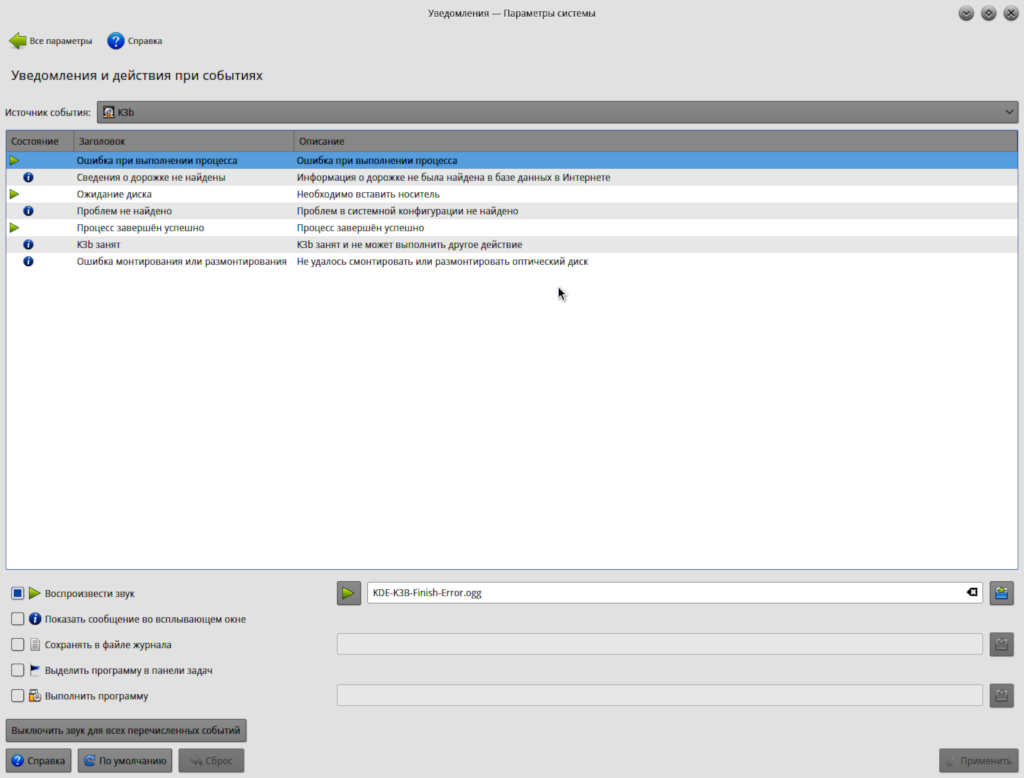Minimize the Параметры системы window
Viewport: 1024px width, 778px height.
coord(966,13)
